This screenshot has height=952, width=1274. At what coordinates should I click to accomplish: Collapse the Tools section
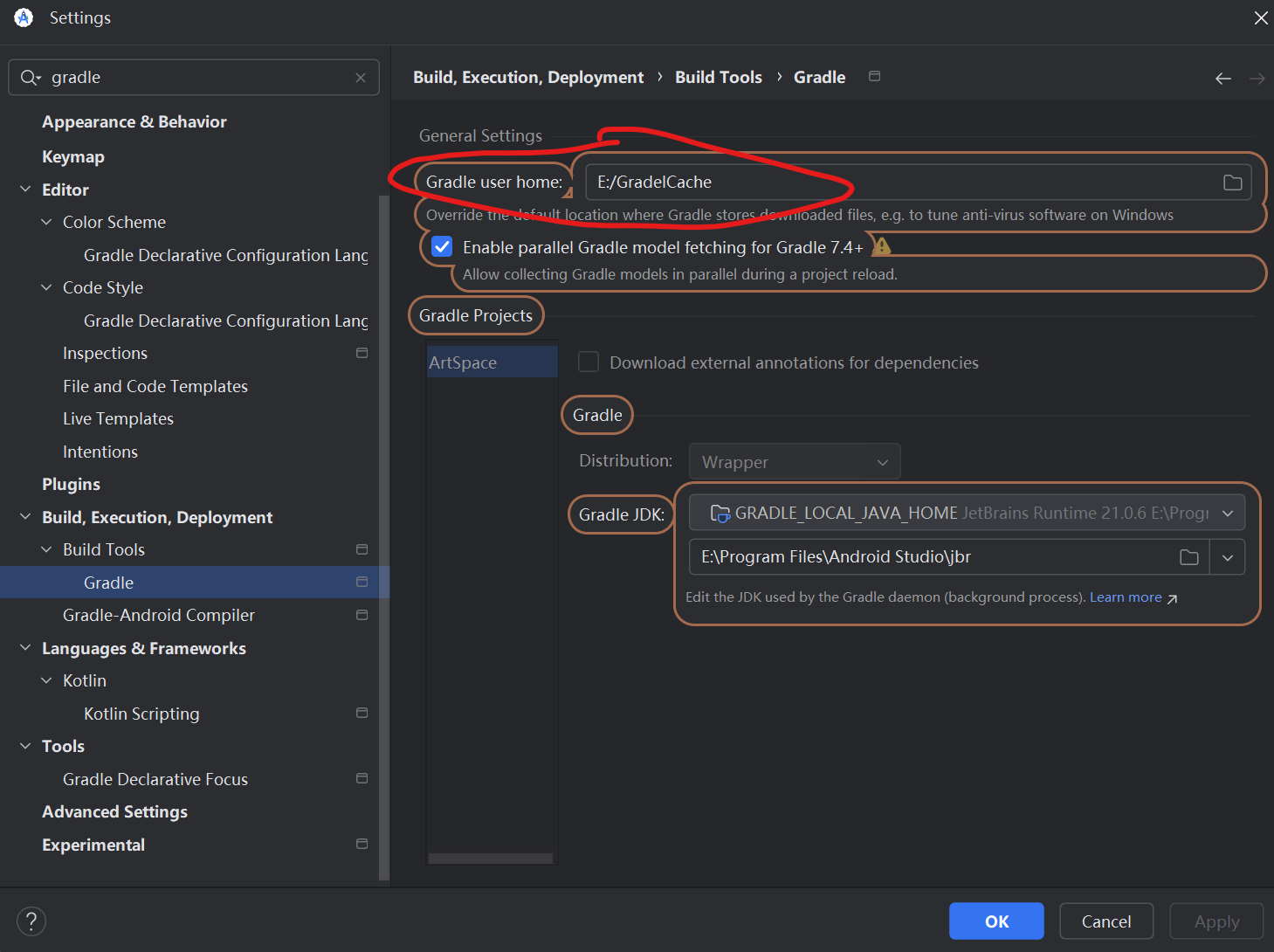(25, 746)
